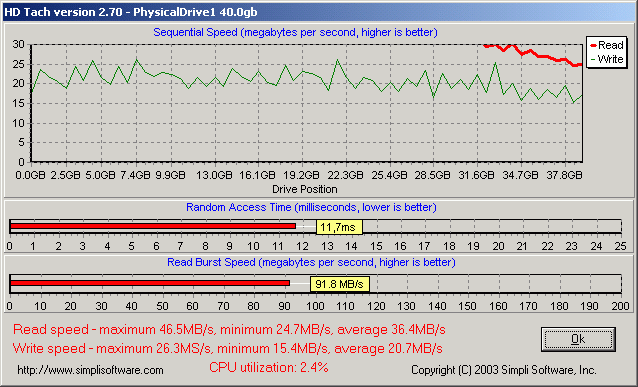Image resolution: width=638 pixels, height=387 pixels.
Task: Click the 19.2GB axis label
Action: coord(301,175)
